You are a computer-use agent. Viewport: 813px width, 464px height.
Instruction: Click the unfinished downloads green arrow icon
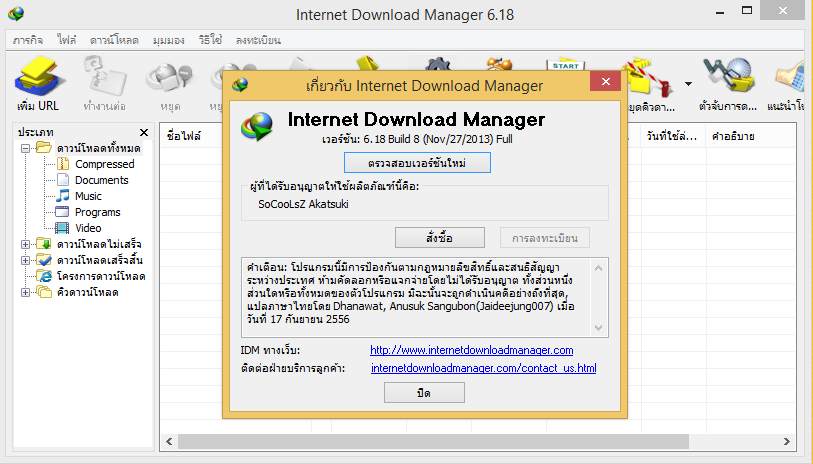pyautogui.click(x=44, y=244)
